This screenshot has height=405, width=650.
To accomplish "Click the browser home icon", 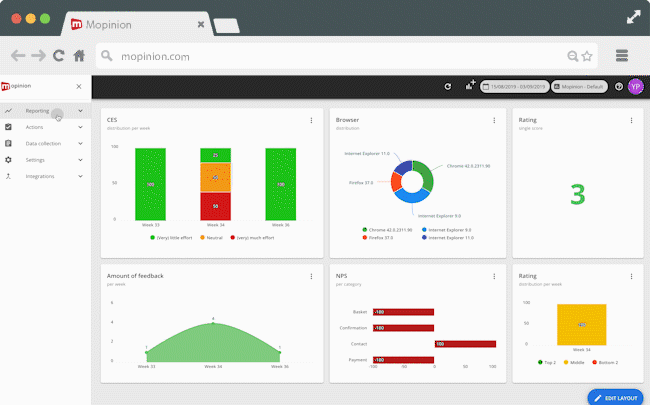I will click(x=79, y=56).
